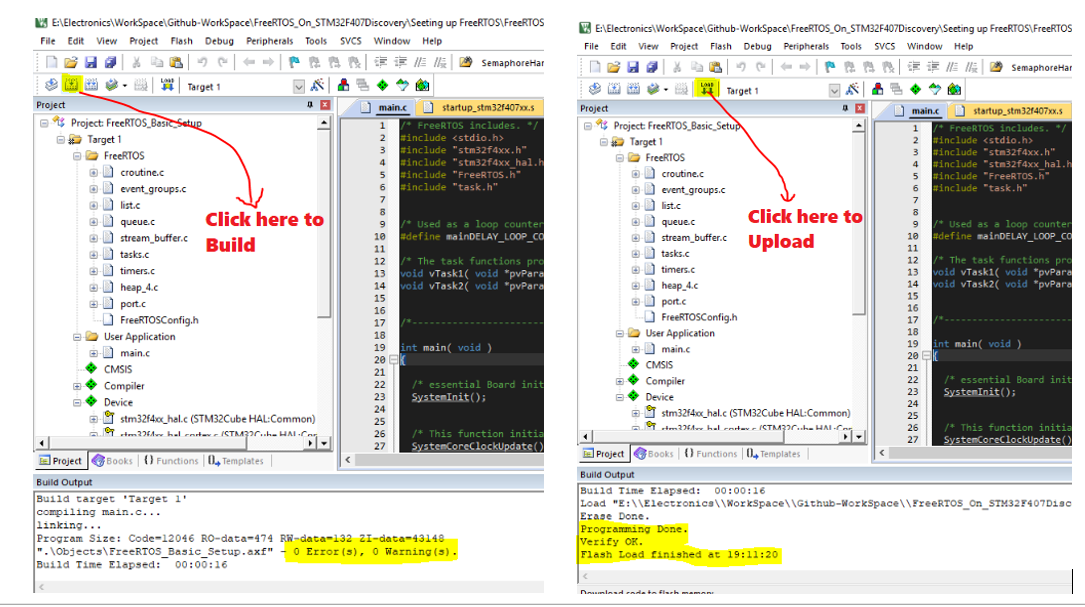This screenshot has width=1085, height=607.
Task: Open Manage Run-Time Environment icon, right Keil window
Action: [915, 89]
